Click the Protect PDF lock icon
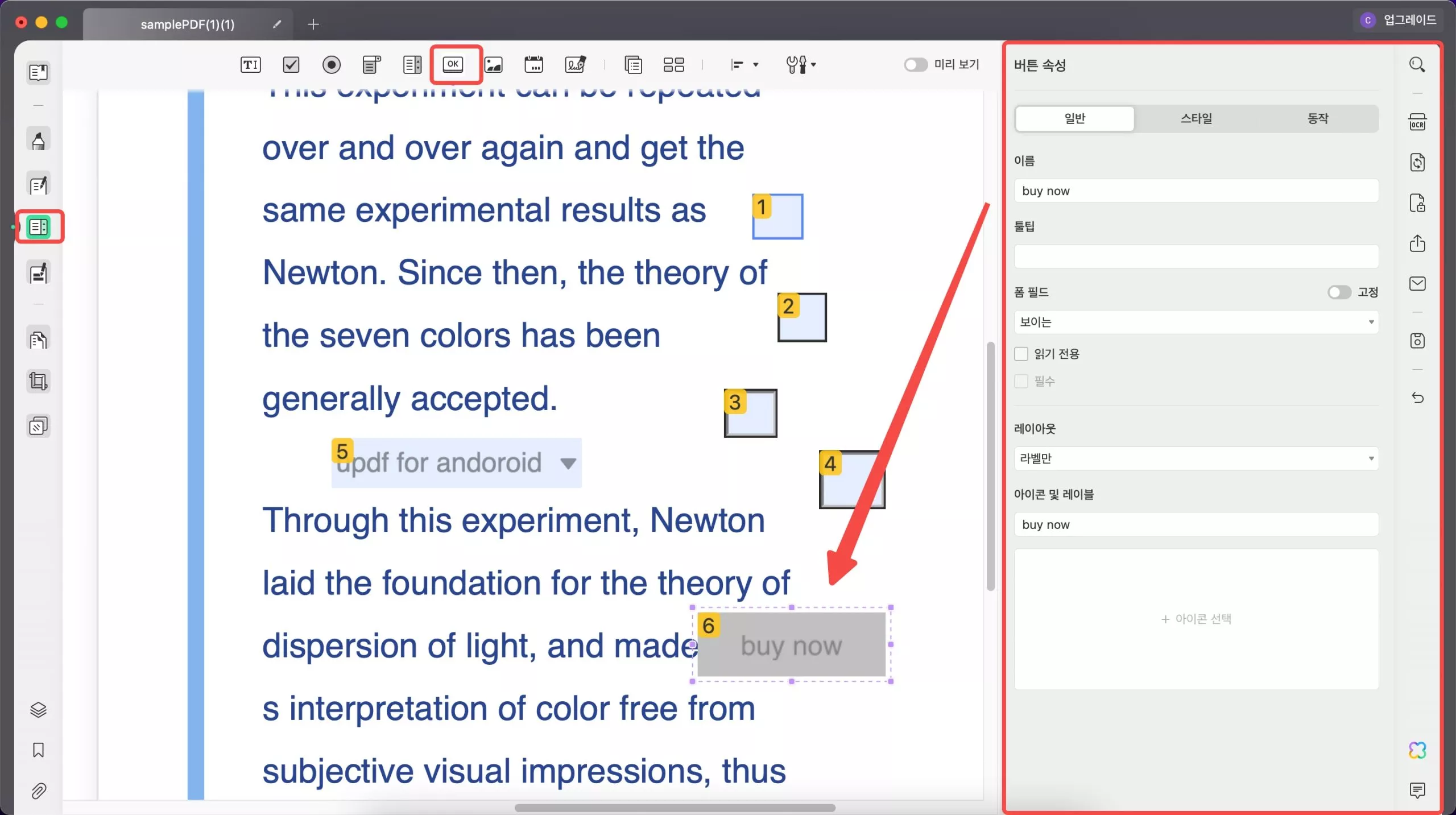The image size is (1456, 815). [x=1417, y=202]
